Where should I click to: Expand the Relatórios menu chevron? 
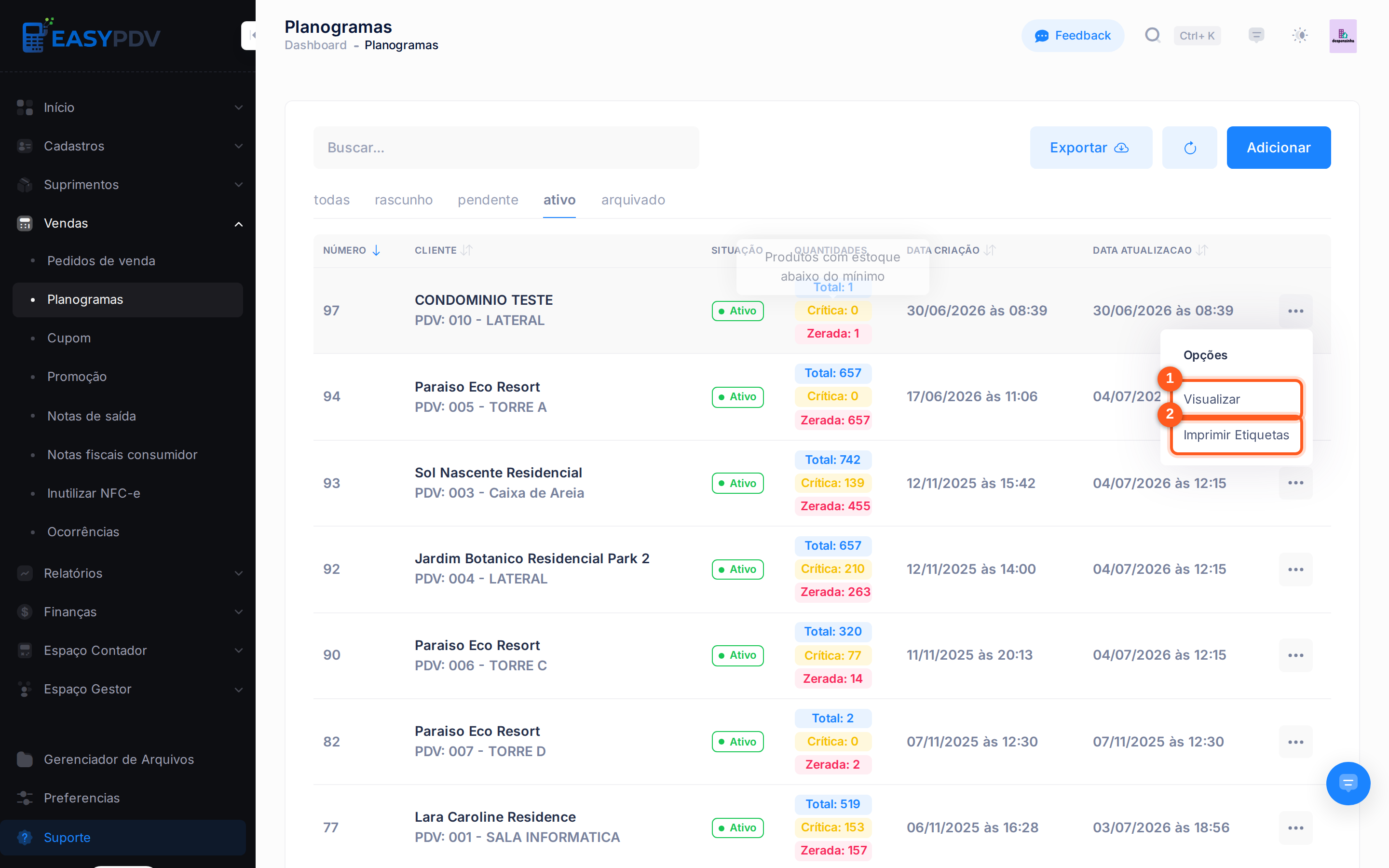pos(239,573)
